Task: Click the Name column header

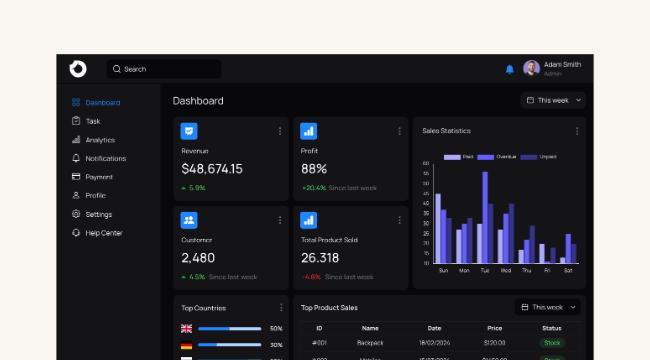Action: pyautogui.click(x=370, y=328)
